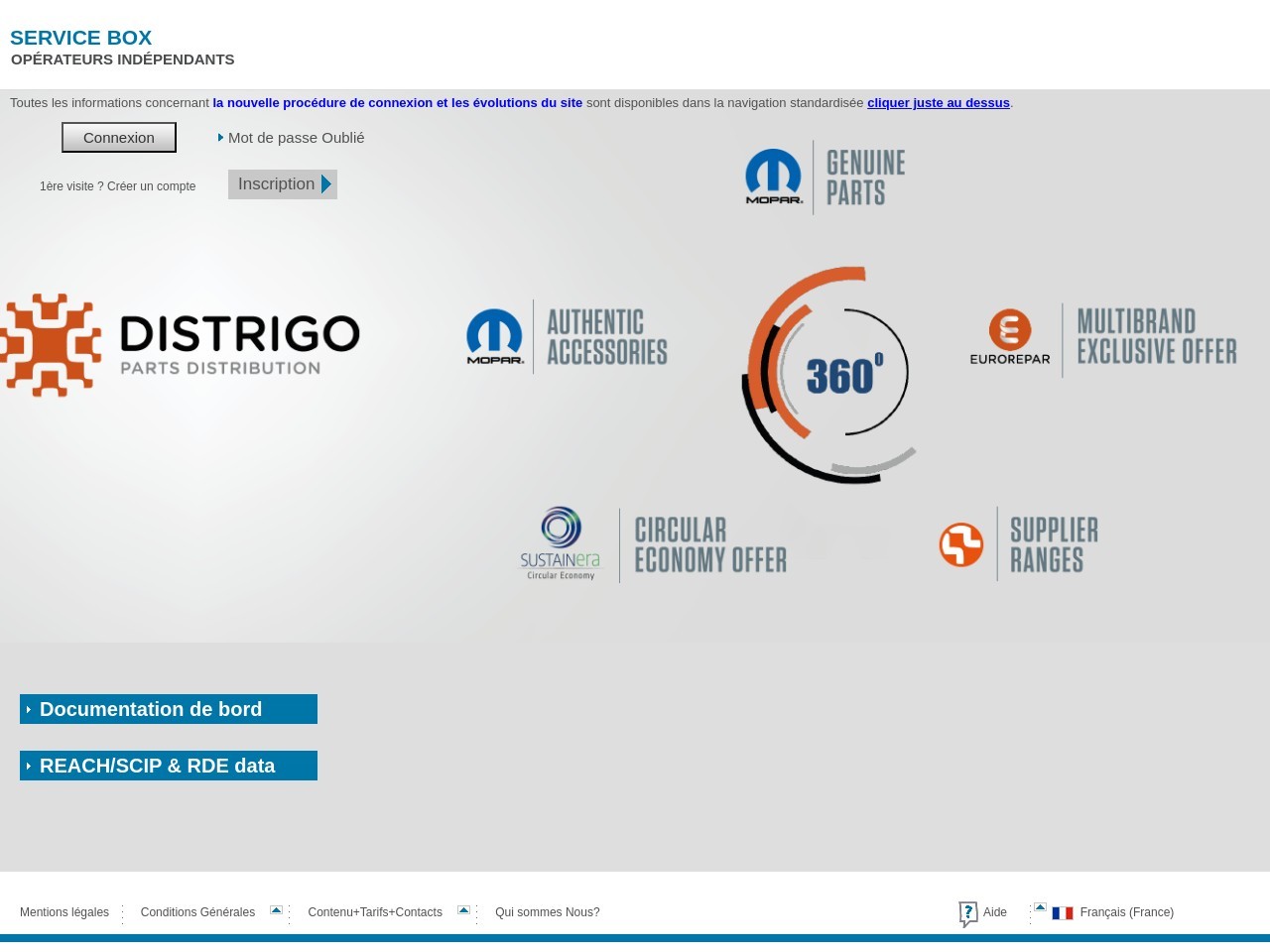Click the Distrigo Parts Distribution logo
This screenshot has width=1270, height=952.
180,345
